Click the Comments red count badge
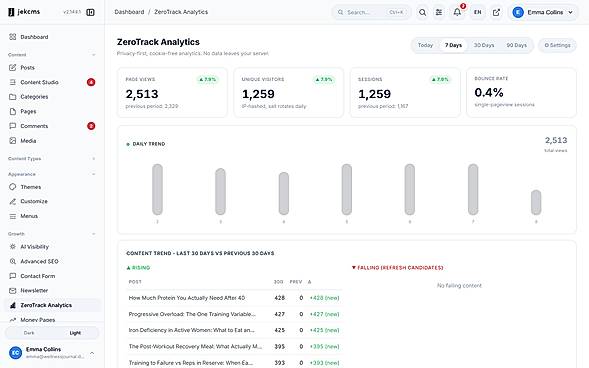The width and height of the screenshot is (589, 368). tap(91, 126)
